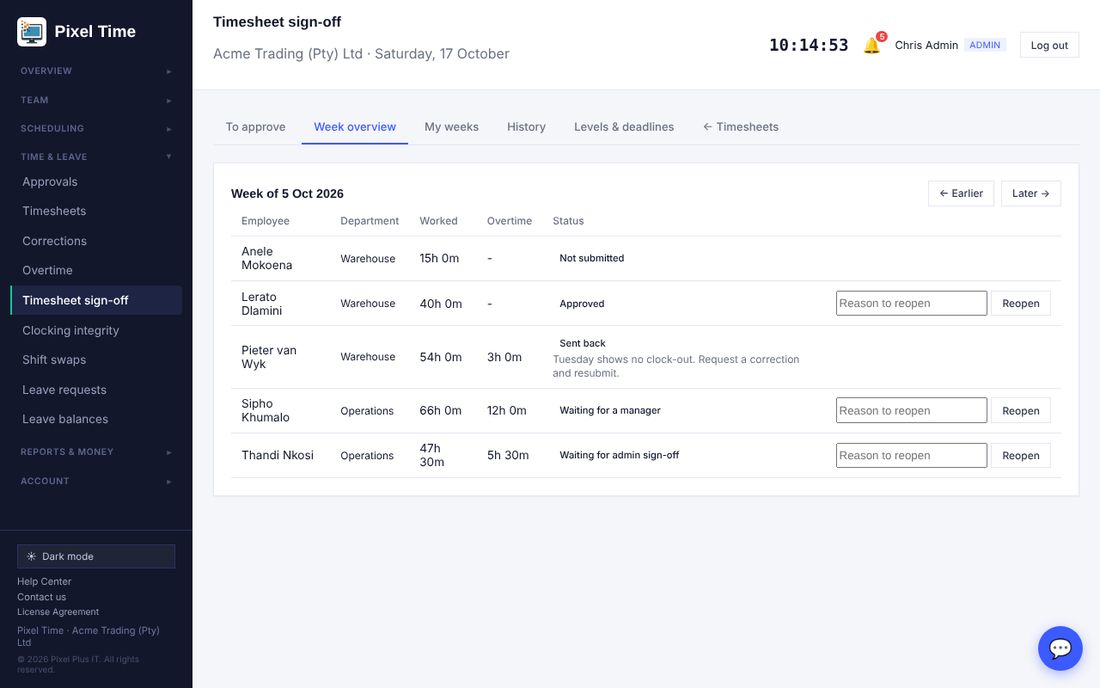The height and width of the screenshot is (688, 1100).
Task: Open the notifications bell icon
Action: click(x=872, y=46)
